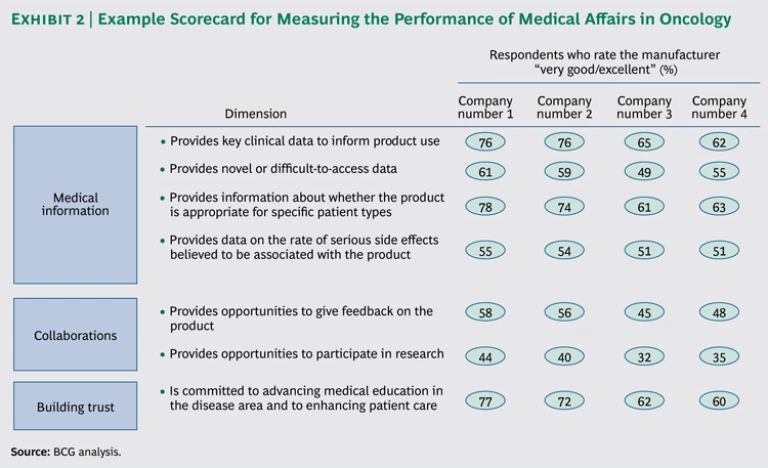Select the Company number 2 column header
The image size is (768, 468).
[x=564, y=107]
